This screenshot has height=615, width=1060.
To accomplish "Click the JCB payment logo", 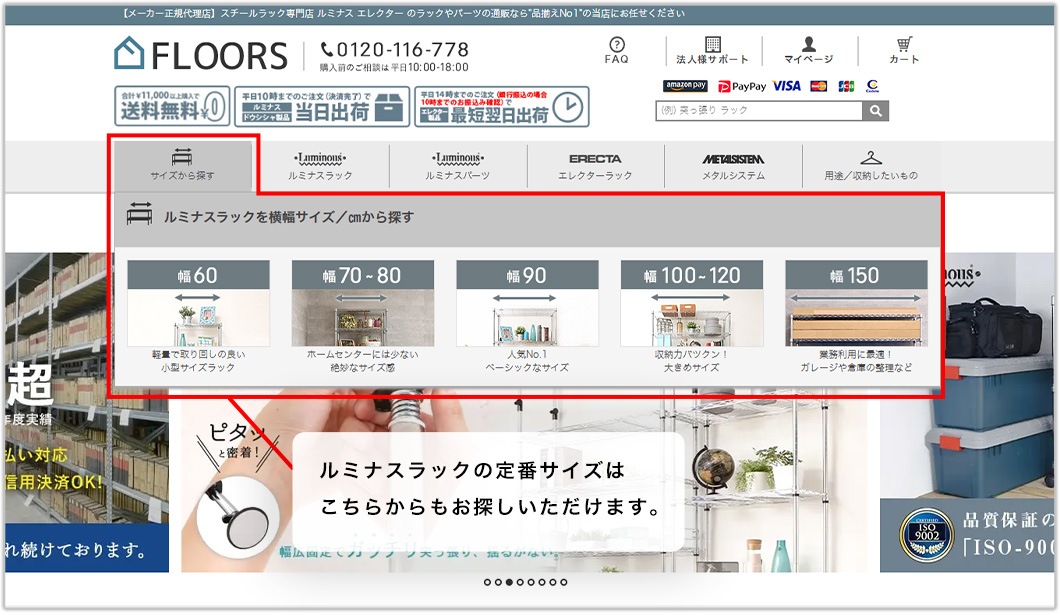I will coord(846,86).
